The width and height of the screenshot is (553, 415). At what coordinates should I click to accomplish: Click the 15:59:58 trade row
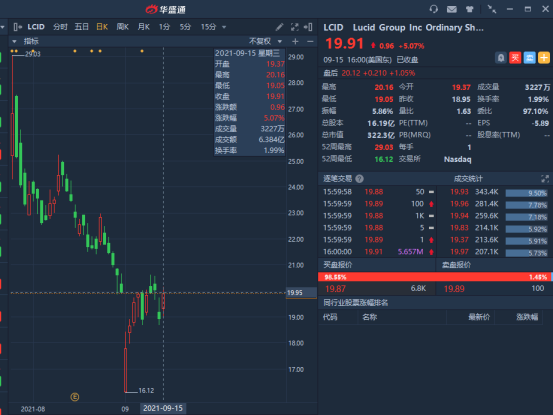377,192
